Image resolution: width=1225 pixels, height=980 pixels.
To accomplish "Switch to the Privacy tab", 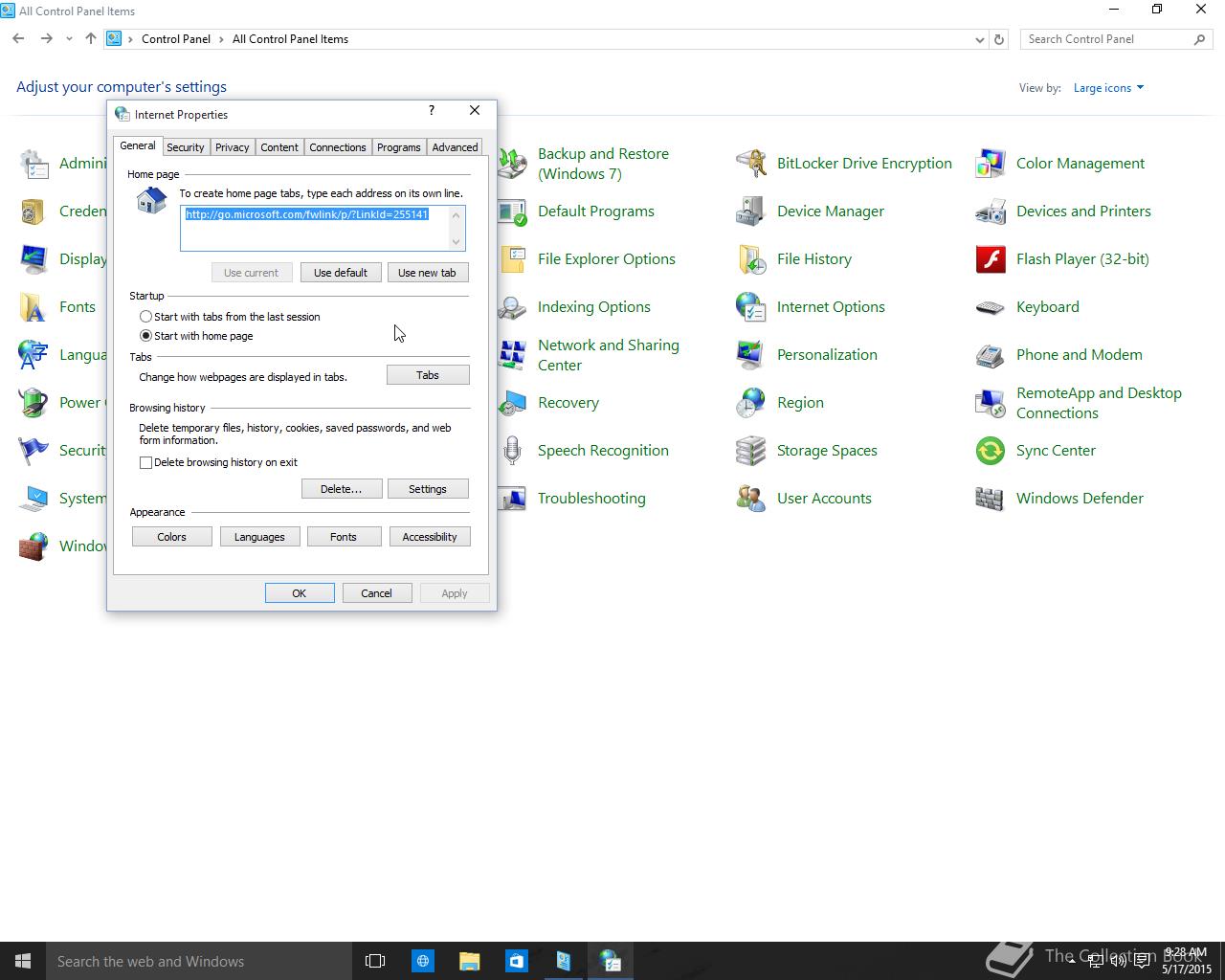I will pyautogui.click(x=232, y=147).
